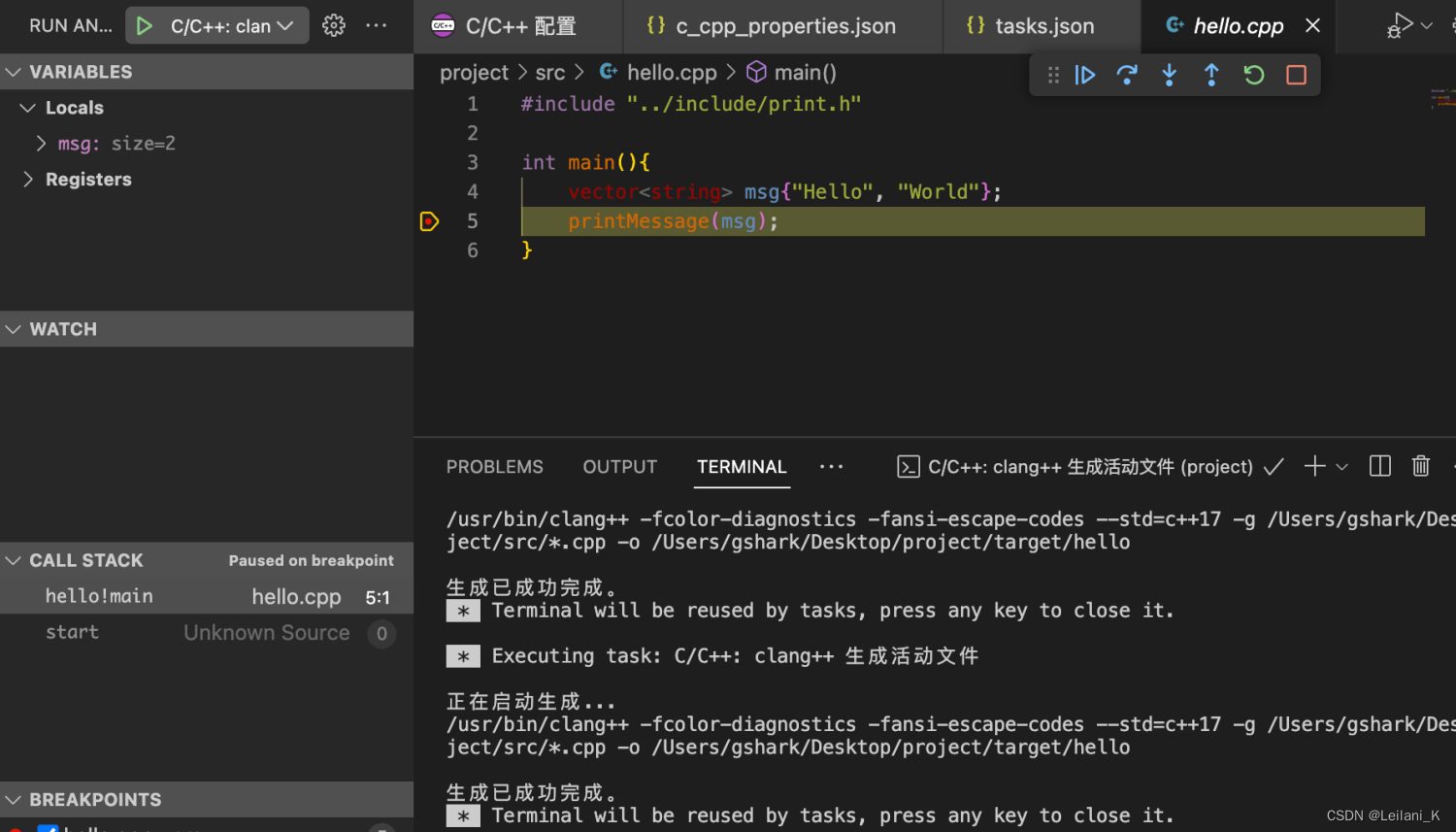
Task: Click the terminal name C/C++: clang++ 生成活动文件
Action: coord(1090,467)
